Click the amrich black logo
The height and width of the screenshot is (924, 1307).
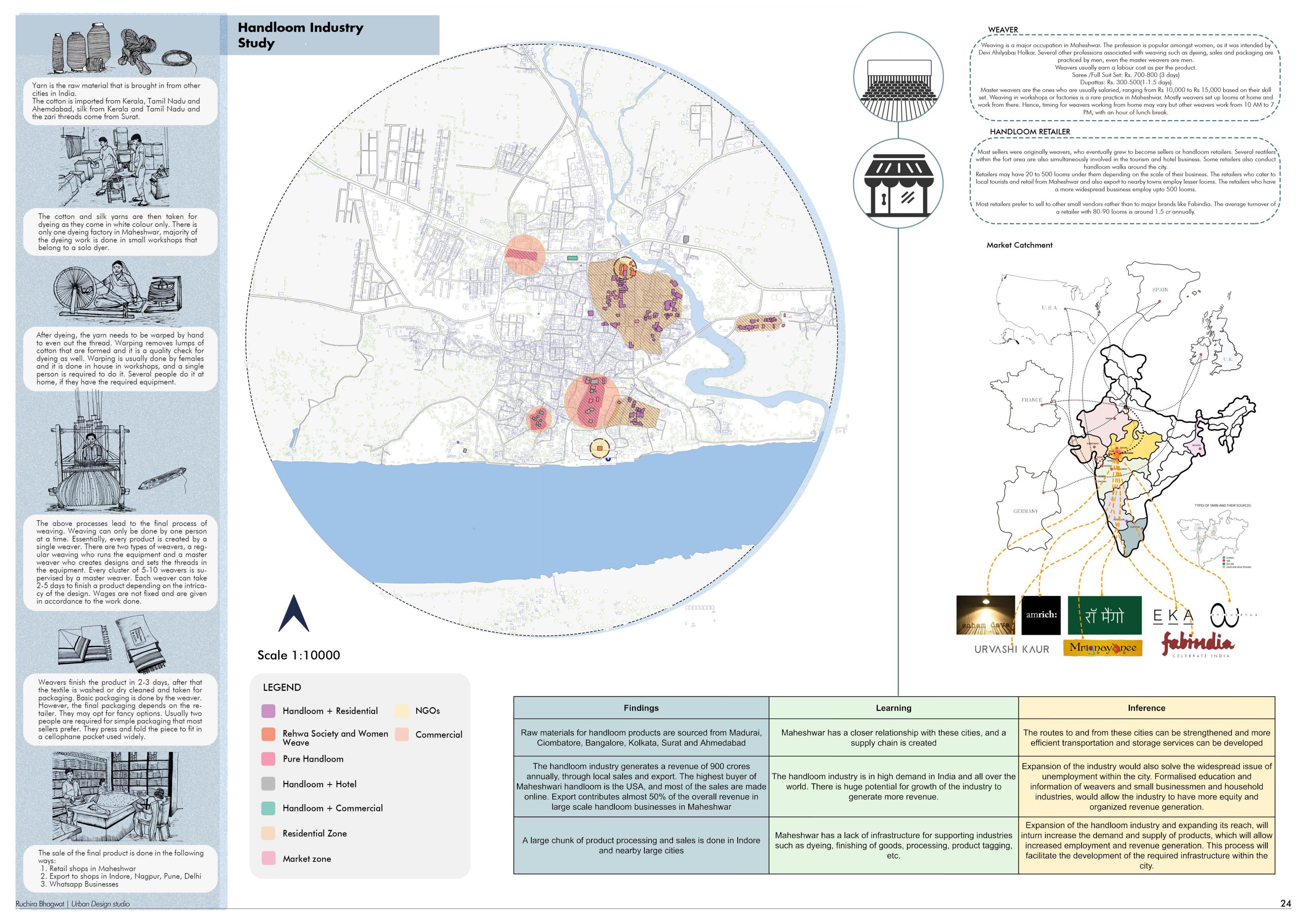point(1041,615)
